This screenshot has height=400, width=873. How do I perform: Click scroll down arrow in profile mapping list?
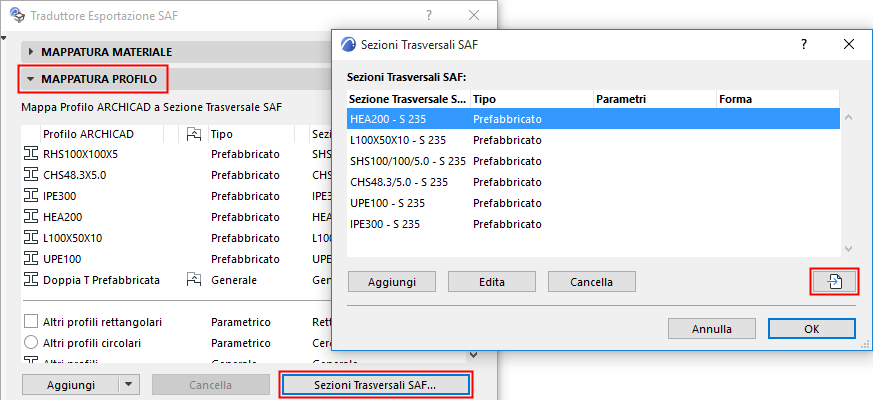click(x=474, y=354)
